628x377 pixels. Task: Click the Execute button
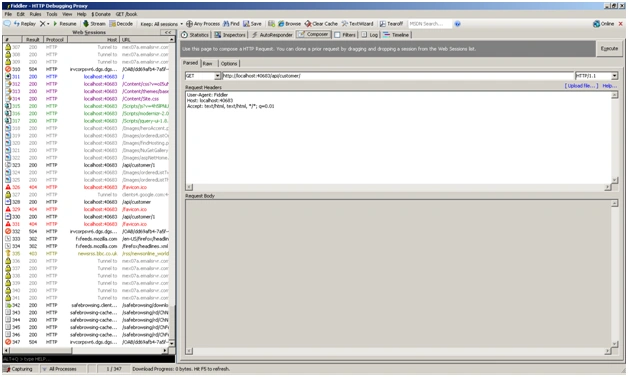tap(609, 48)
